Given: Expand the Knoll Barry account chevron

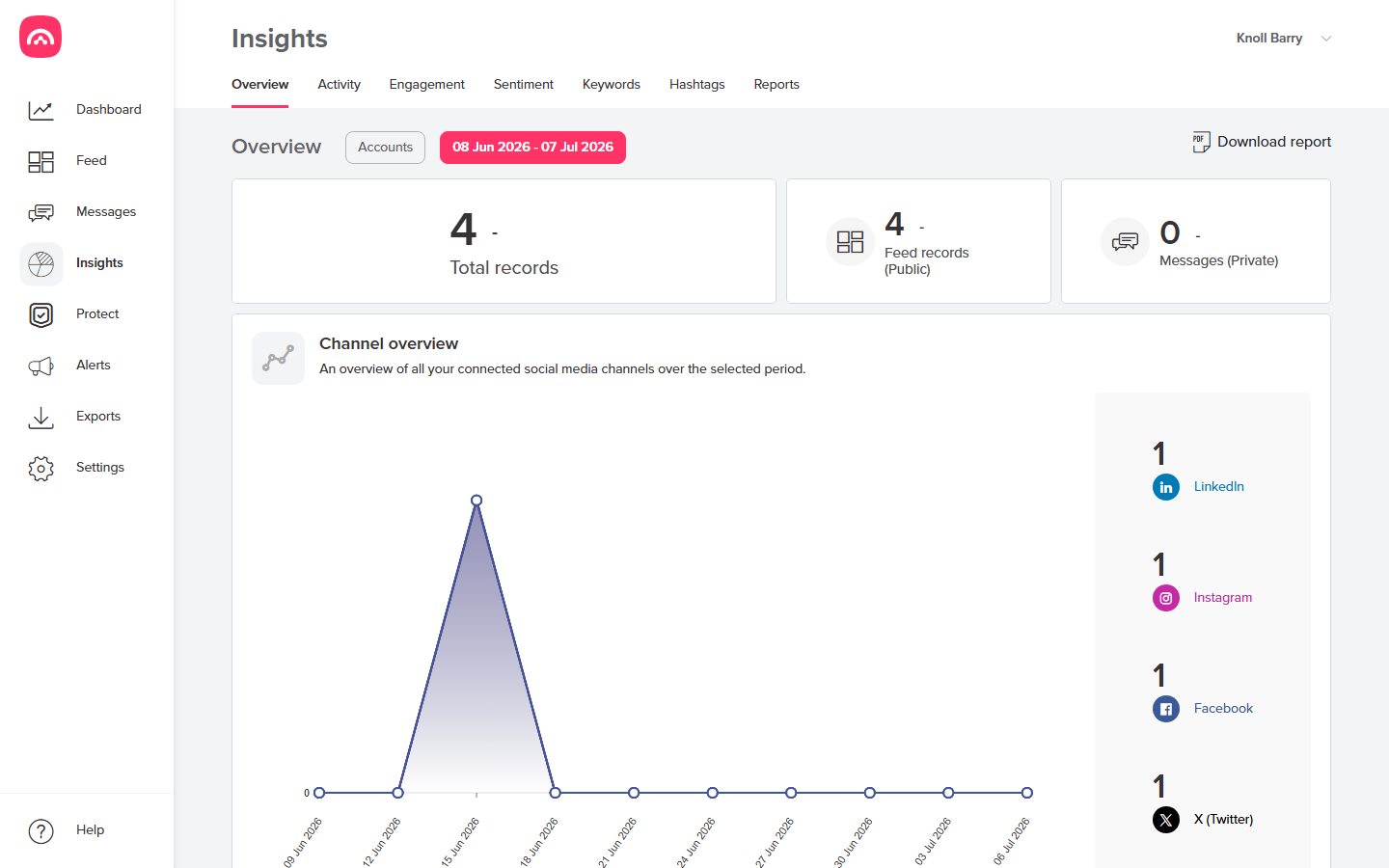Looking at the screenshot, I should 1326,39.
